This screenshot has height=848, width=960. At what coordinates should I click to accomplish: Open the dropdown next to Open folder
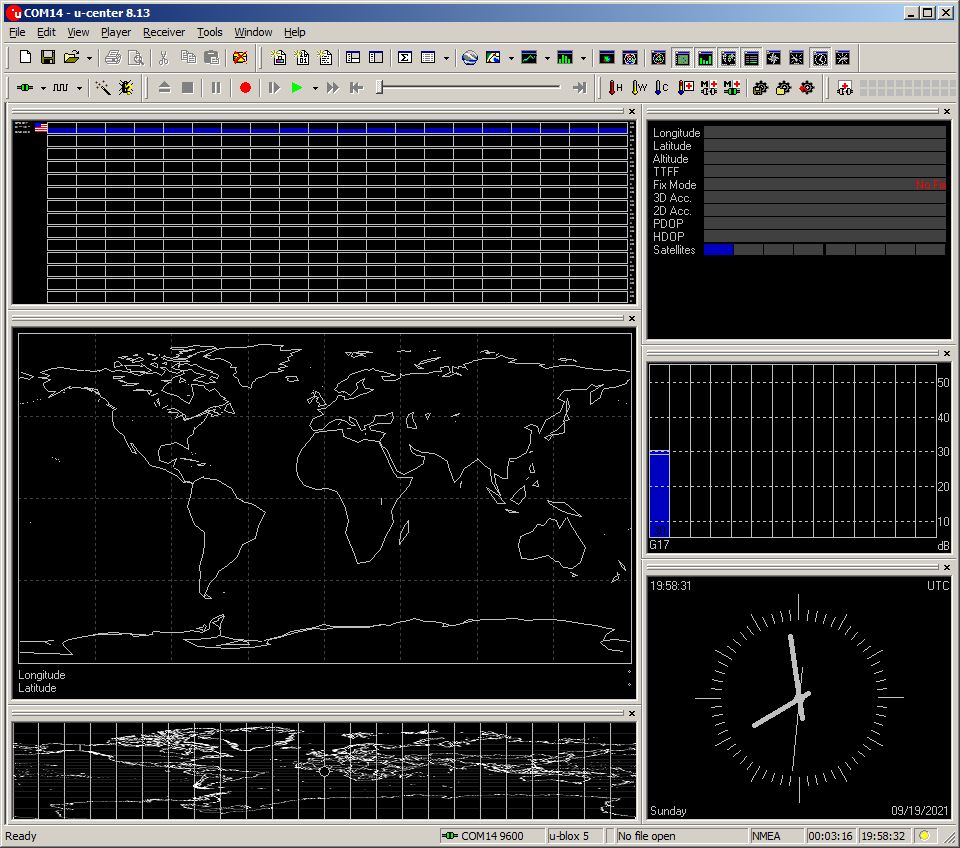(x=89, y=58)
